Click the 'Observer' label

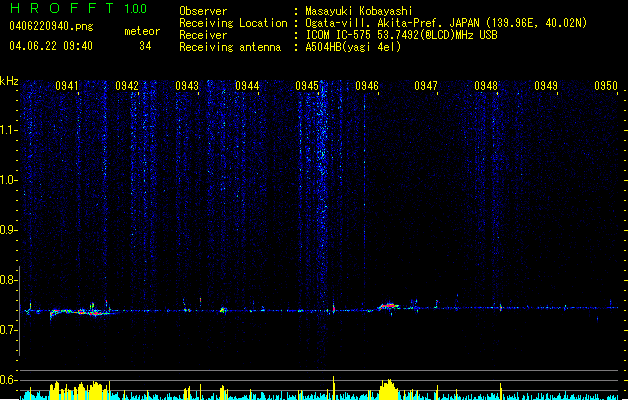(x=203, y=11)
